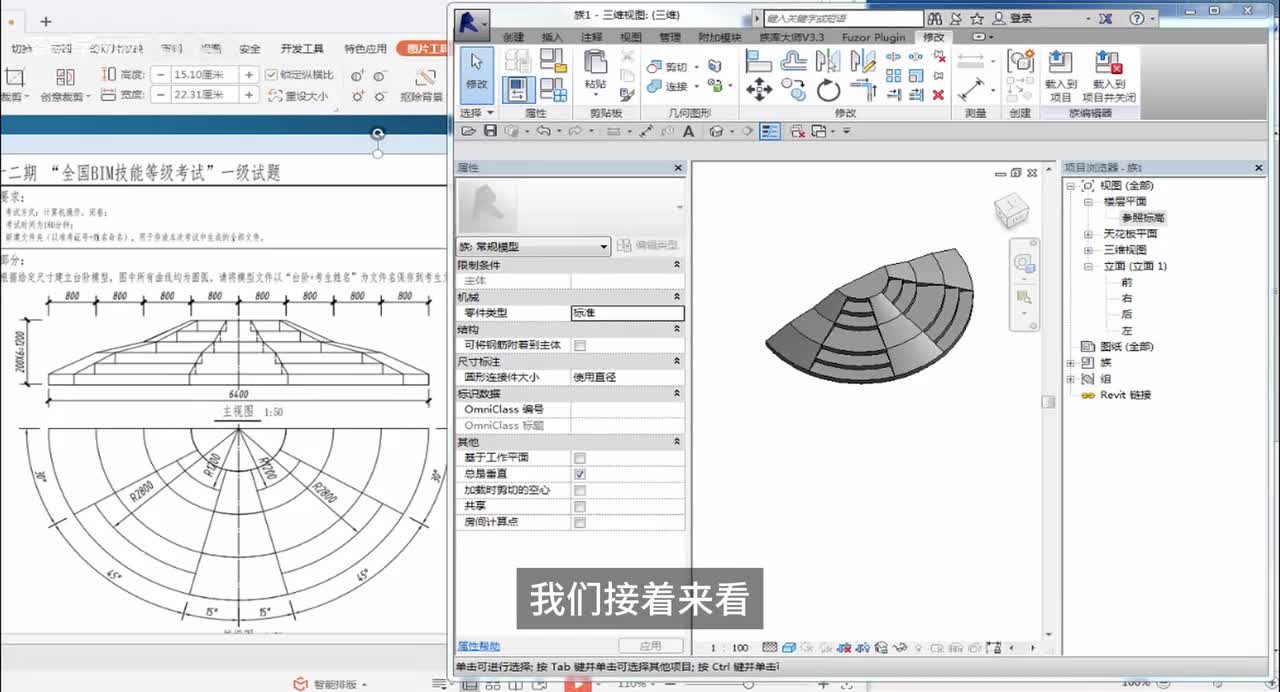This screenshot has height=692, width=1280.
Task: Click the Align tool icon in 修改 panel
Action: point(759,61)
